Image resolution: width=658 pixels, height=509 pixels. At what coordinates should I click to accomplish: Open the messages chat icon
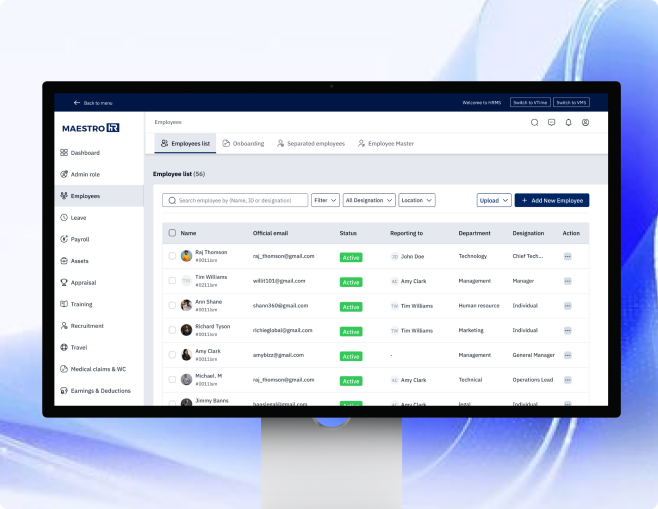(x=551, y=122)
